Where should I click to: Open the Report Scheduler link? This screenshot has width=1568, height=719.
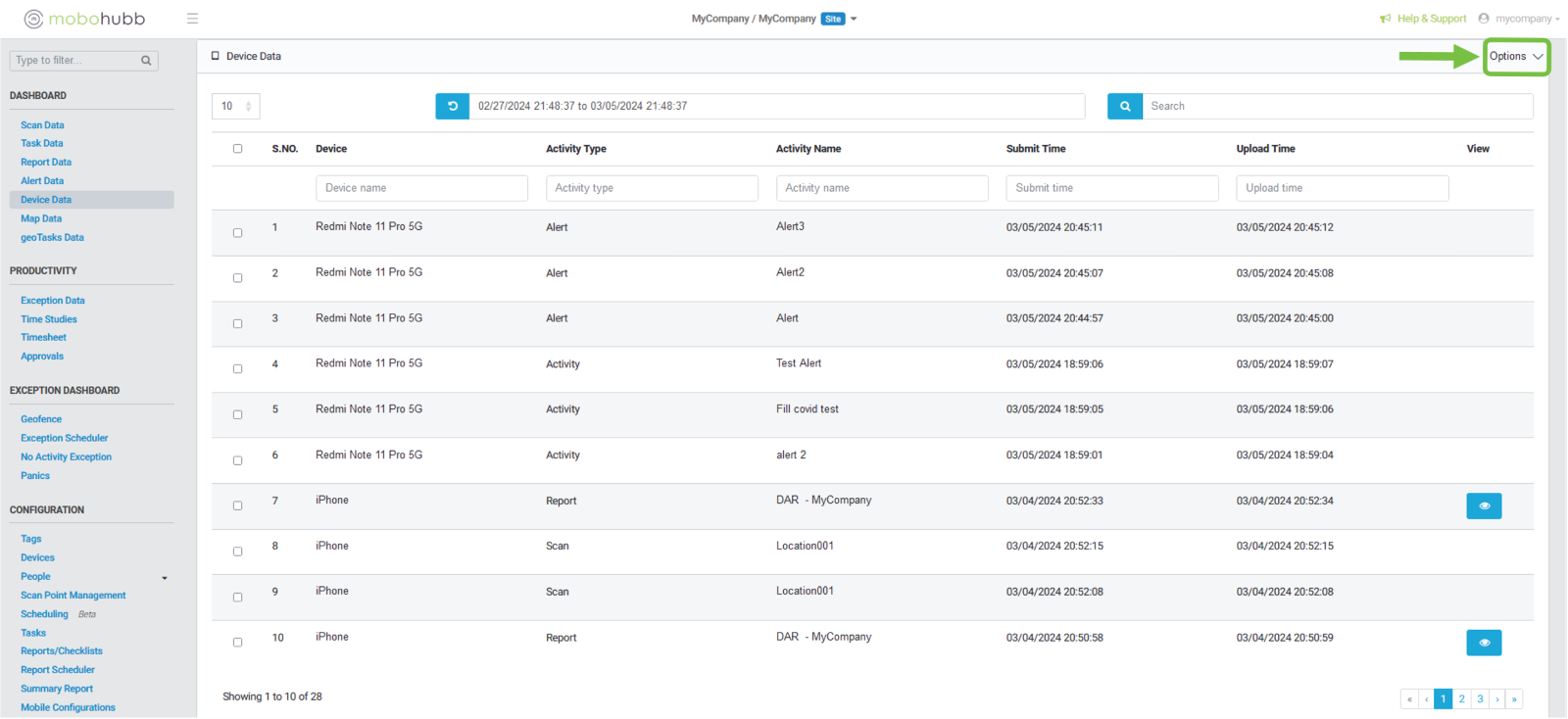(x=58, y=670)
